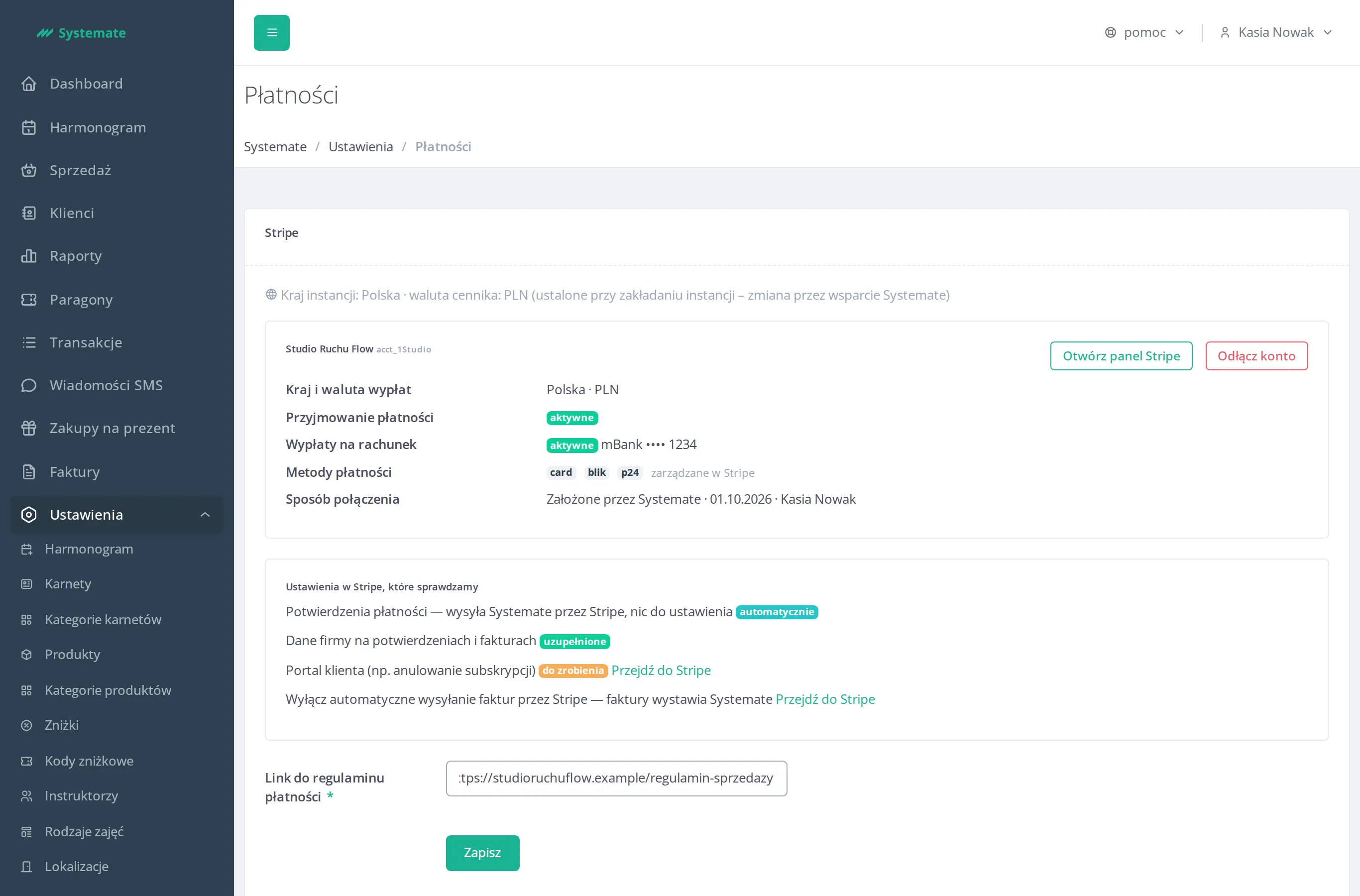Click the Klienci contacts icon
1360x896 pixels.
[x=28, y=213]
